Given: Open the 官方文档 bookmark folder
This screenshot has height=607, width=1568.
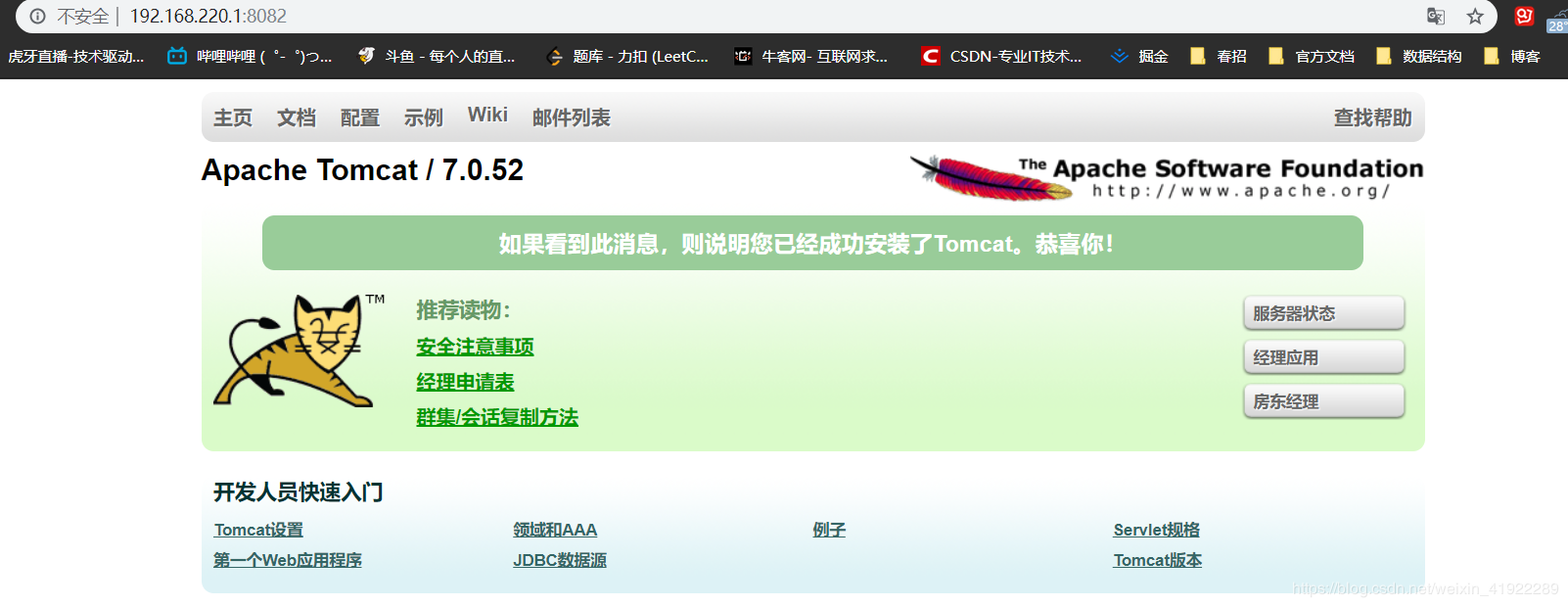Looking at the screenshot, I should pyautogui.click(x=1311, y=57).
